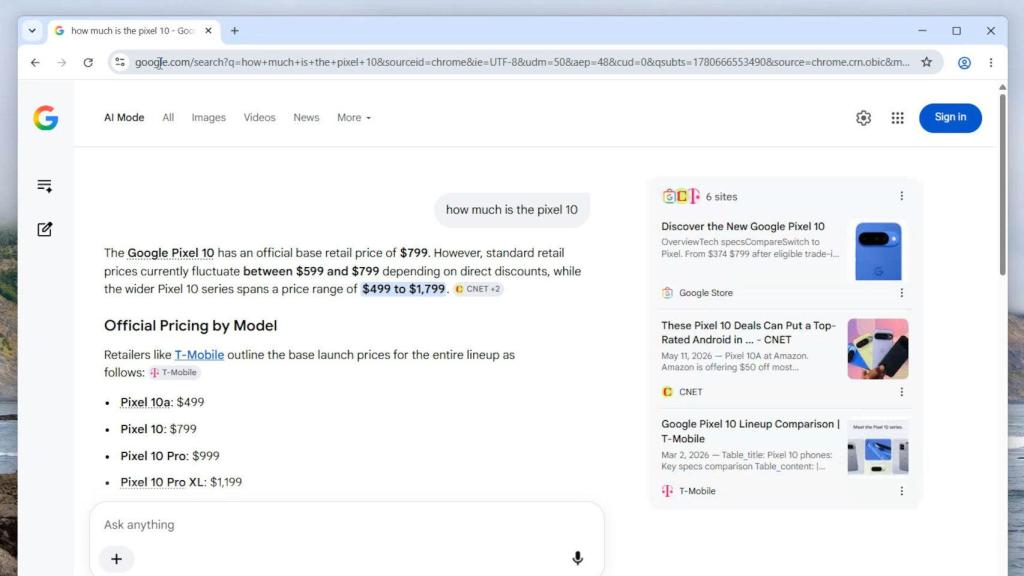Select the address bar URL field
1024x576 pixels.
522,62
